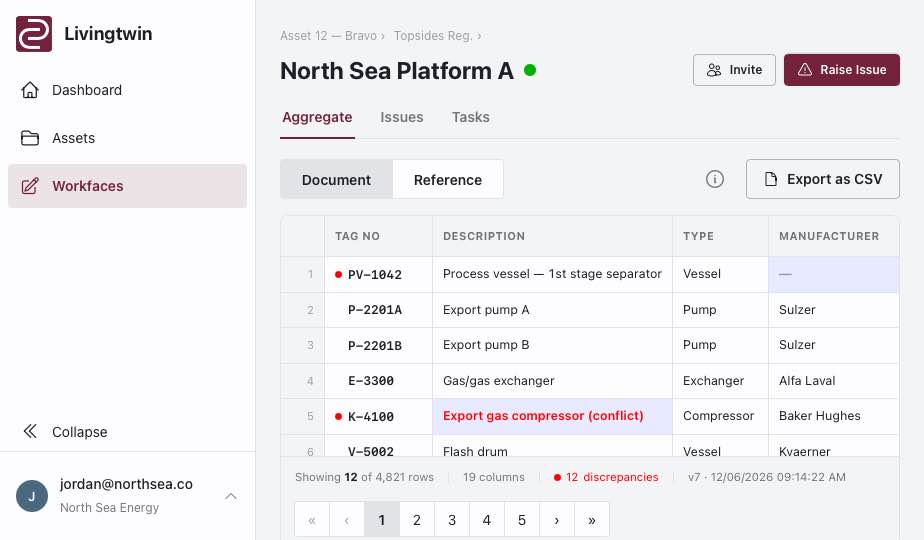Screen dimensions: 924x540
Task: Go to page 5
Action: 522,519
